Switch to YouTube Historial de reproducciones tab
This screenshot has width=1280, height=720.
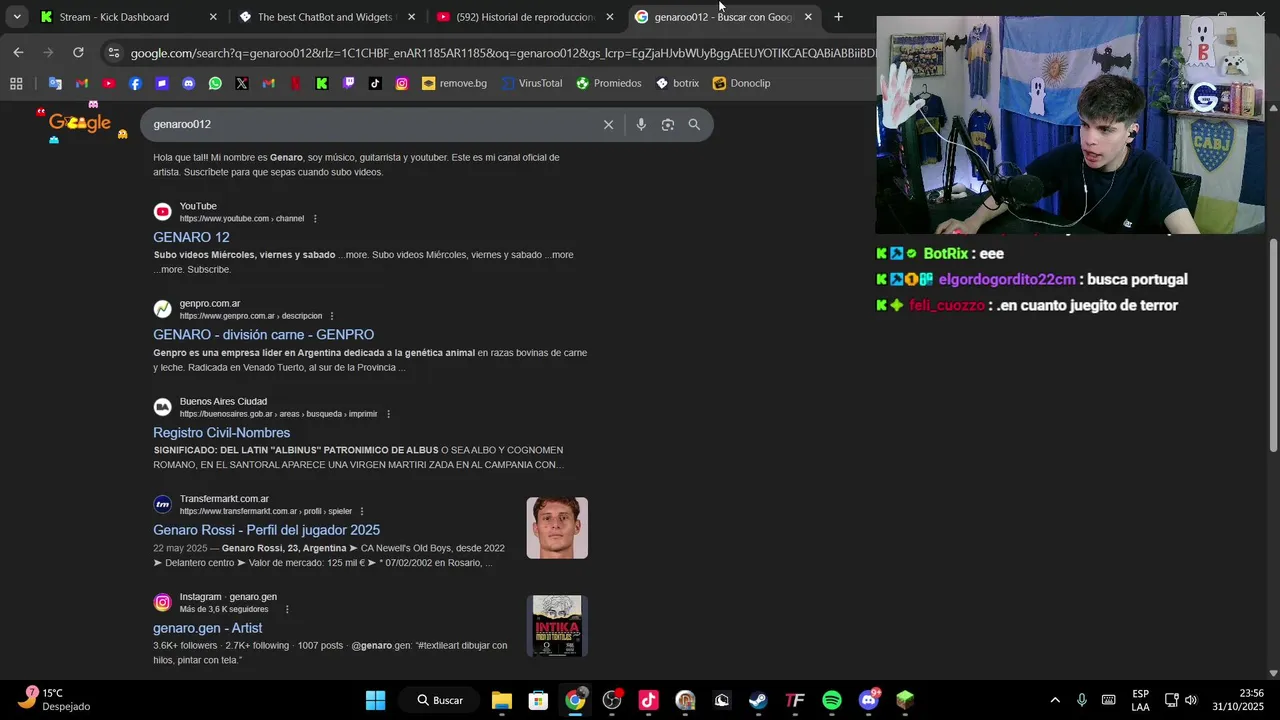526,17
